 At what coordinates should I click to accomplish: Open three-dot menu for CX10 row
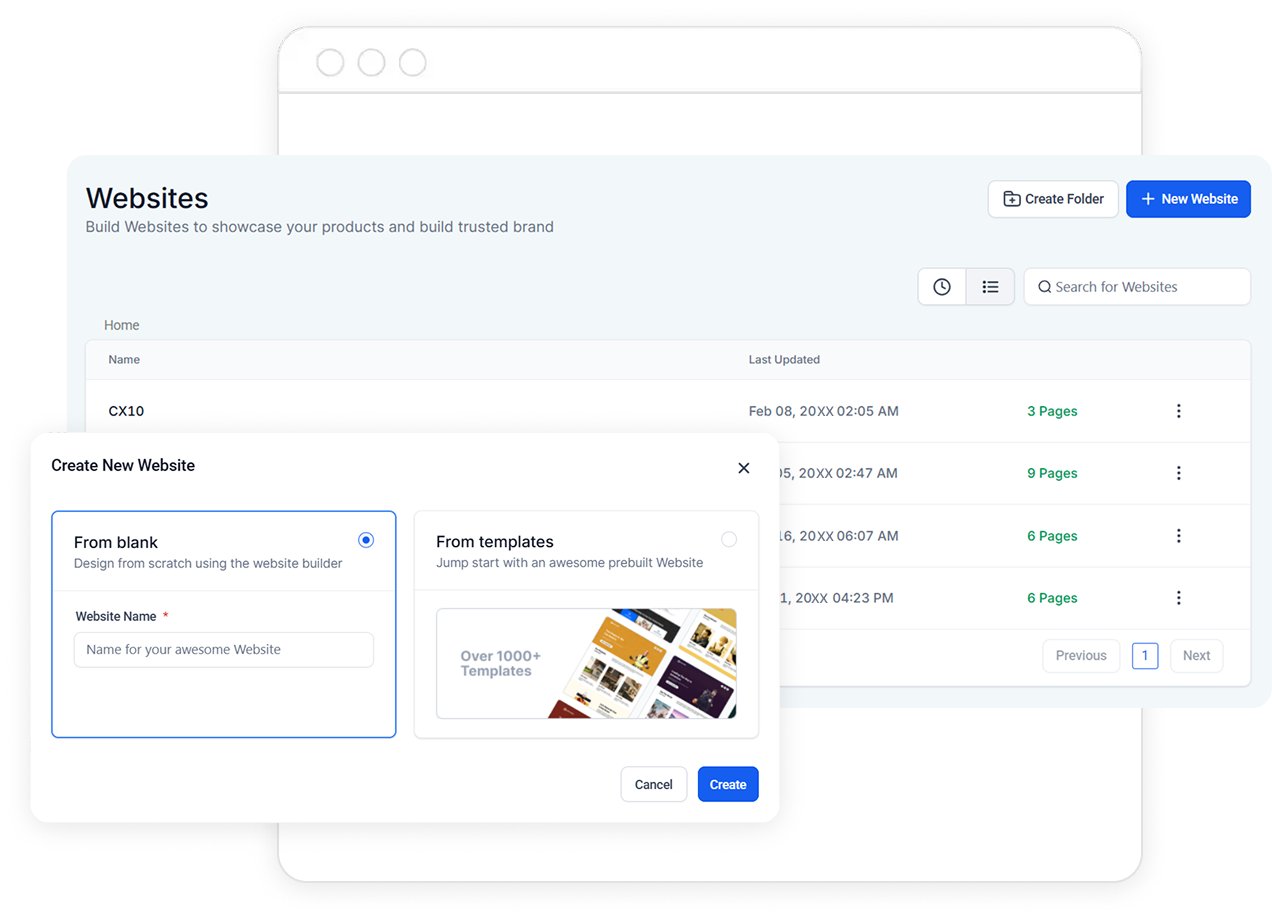(1179, 411)
